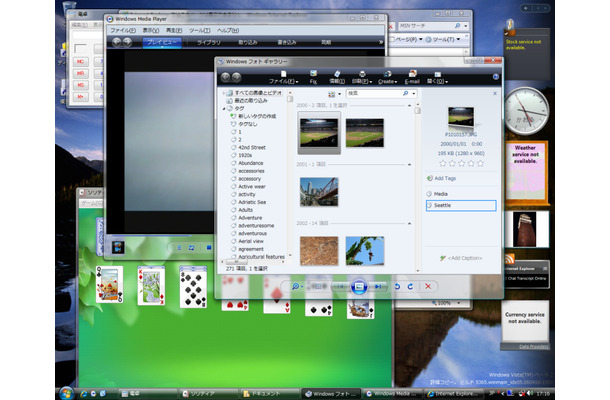Screen dimensions: 610x400
Task: Collapse the 2002 photo group
Action: click(x=409, y=223)
